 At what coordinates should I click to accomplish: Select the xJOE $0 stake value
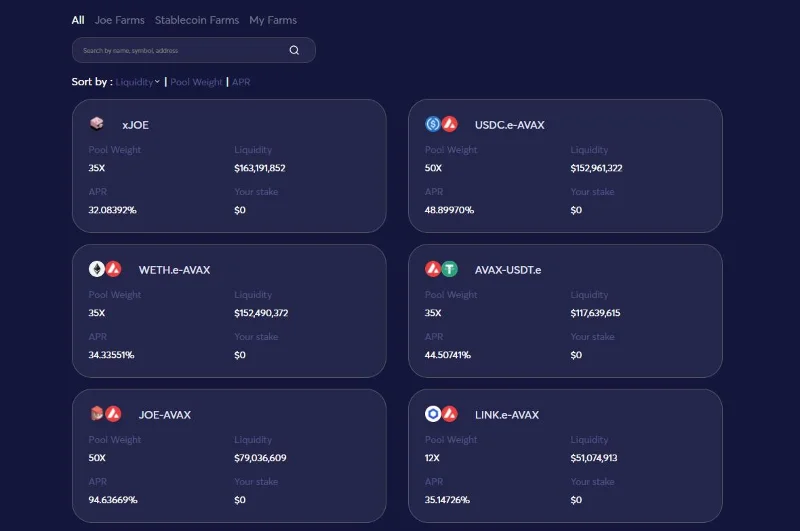[x=240, y=210]
